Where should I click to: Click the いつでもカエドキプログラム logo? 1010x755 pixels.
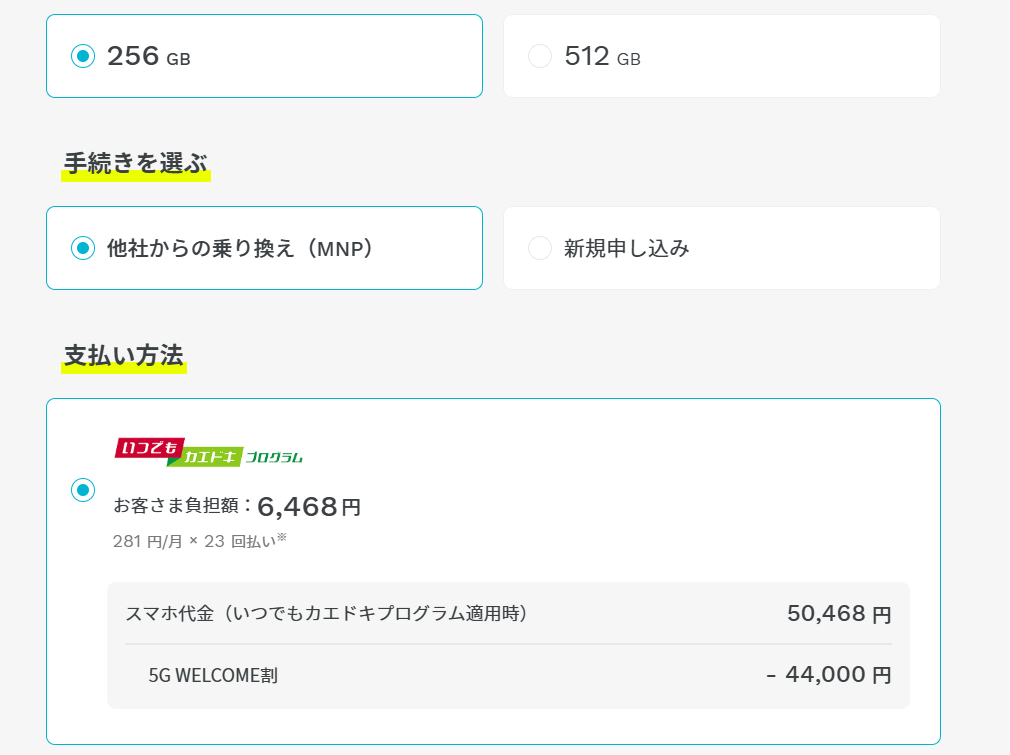(209, 452)
